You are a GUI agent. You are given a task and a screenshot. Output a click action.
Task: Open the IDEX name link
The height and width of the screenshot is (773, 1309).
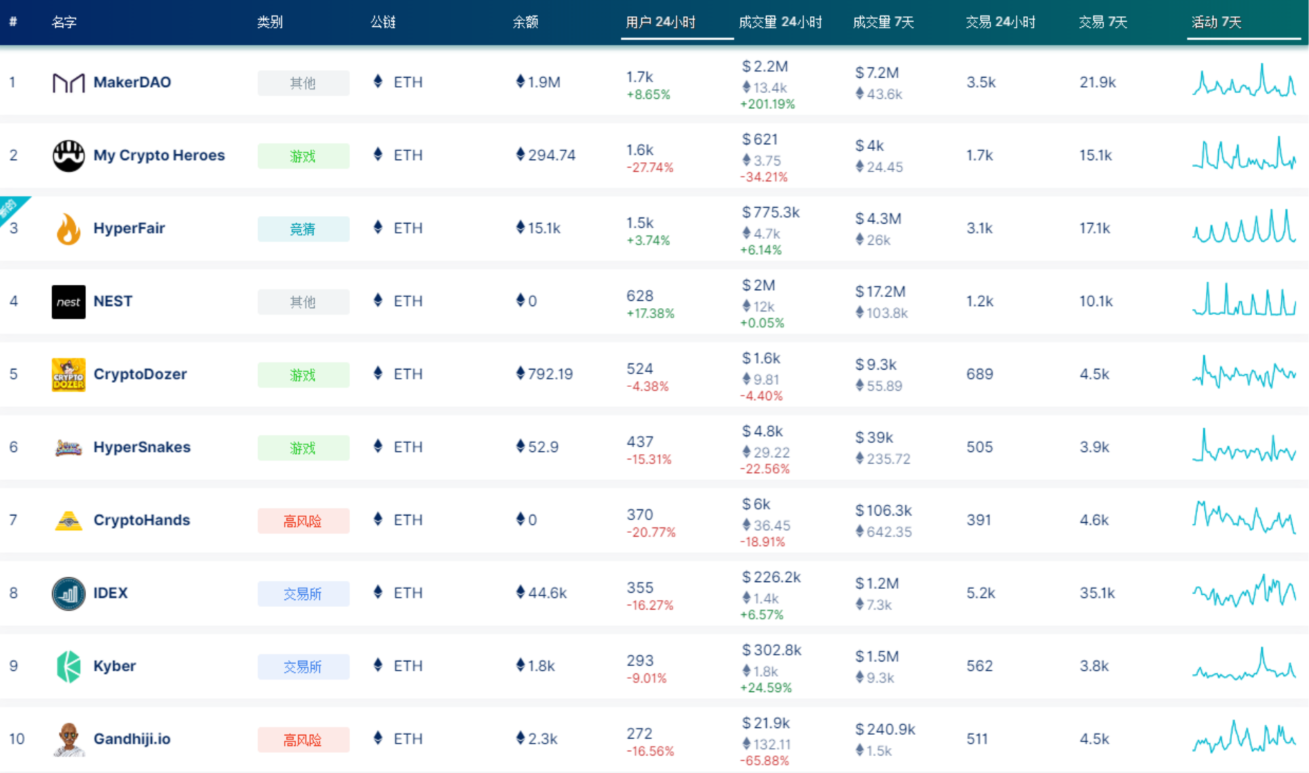[111, 593]
